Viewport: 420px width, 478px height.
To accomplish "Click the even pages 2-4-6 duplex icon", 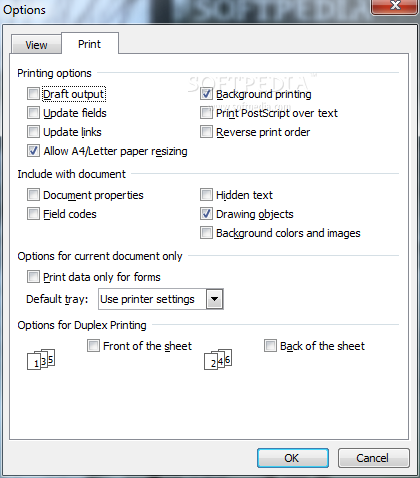I will [218, 359].
